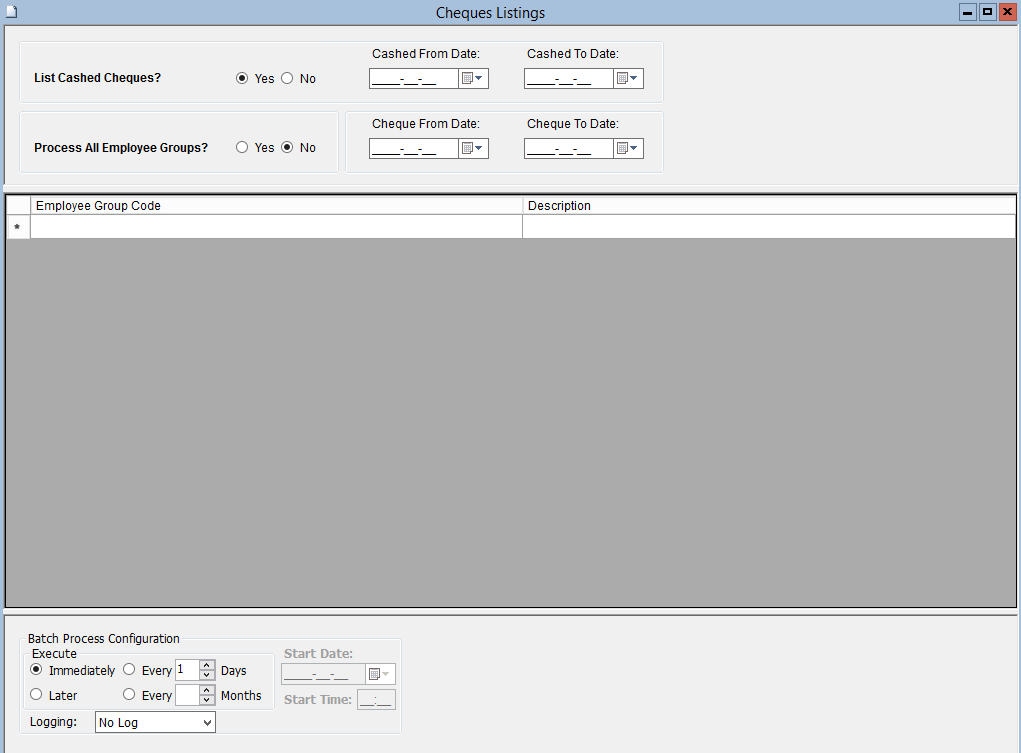Expand the Logging dropdown
This screenshot has width=1021, height=753.
pyautogui.click(x=207, y=722)
